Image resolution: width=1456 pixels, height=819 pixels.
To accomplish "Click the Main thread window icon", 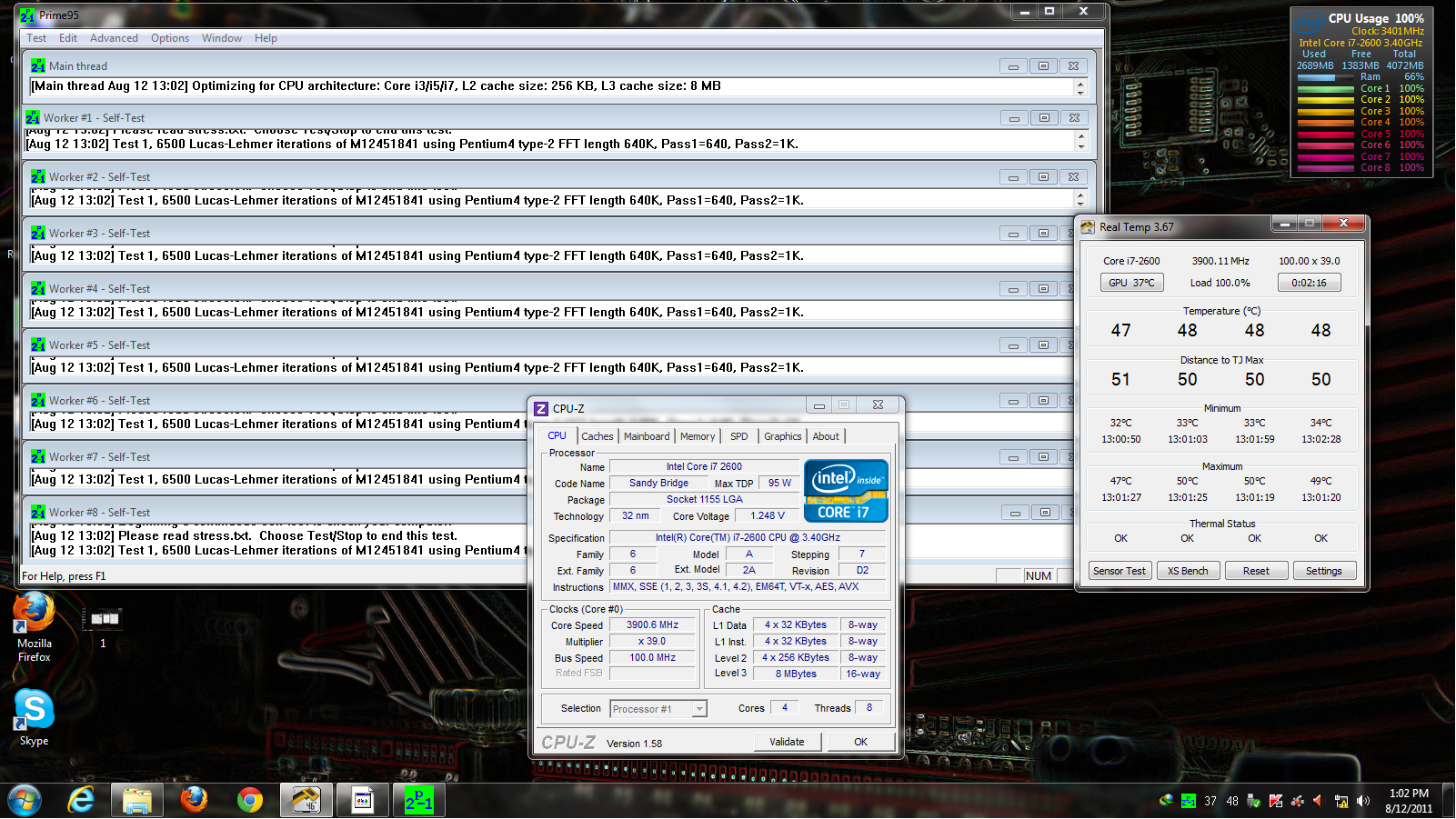I will 37,66.
